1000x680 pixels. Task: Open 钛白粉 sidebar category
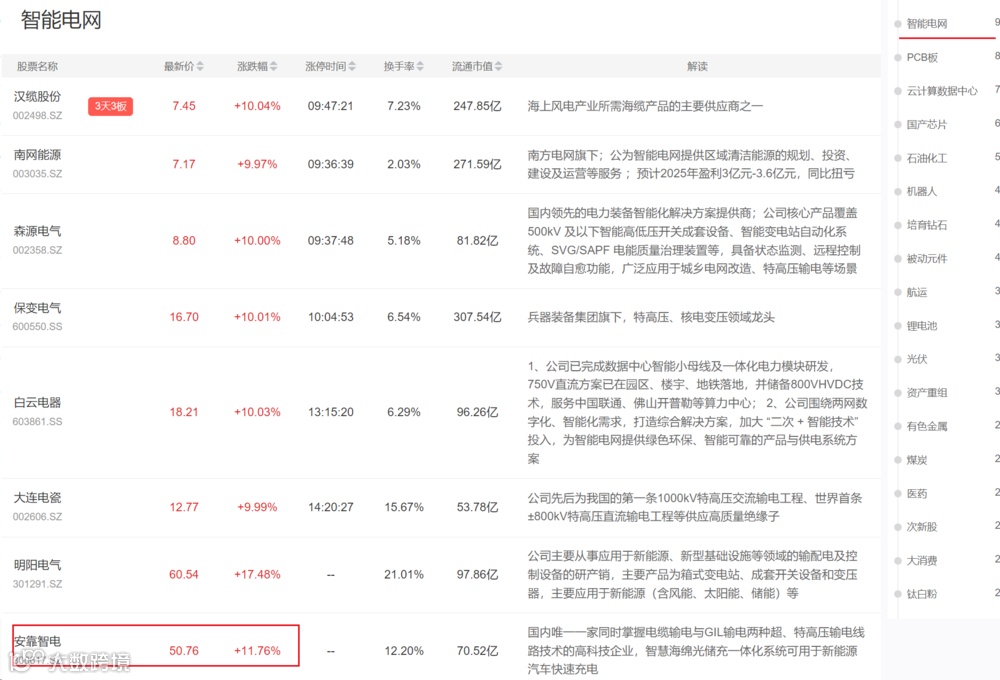(922, 594)
